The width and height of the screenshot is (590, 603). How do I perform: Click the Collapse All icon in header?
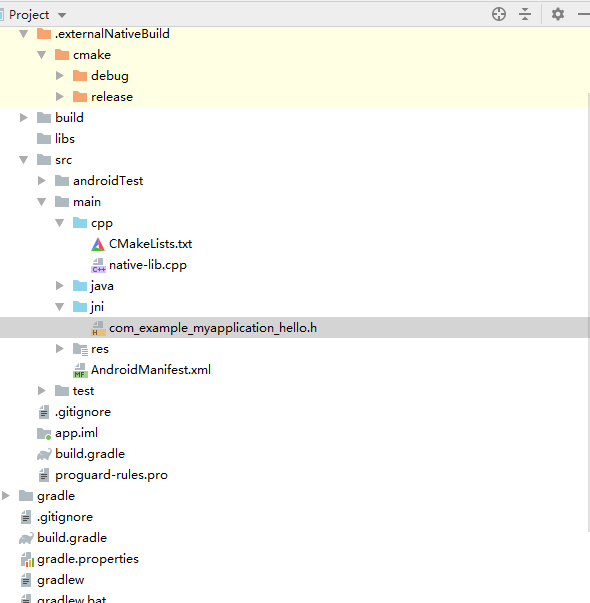coord(525,15)
